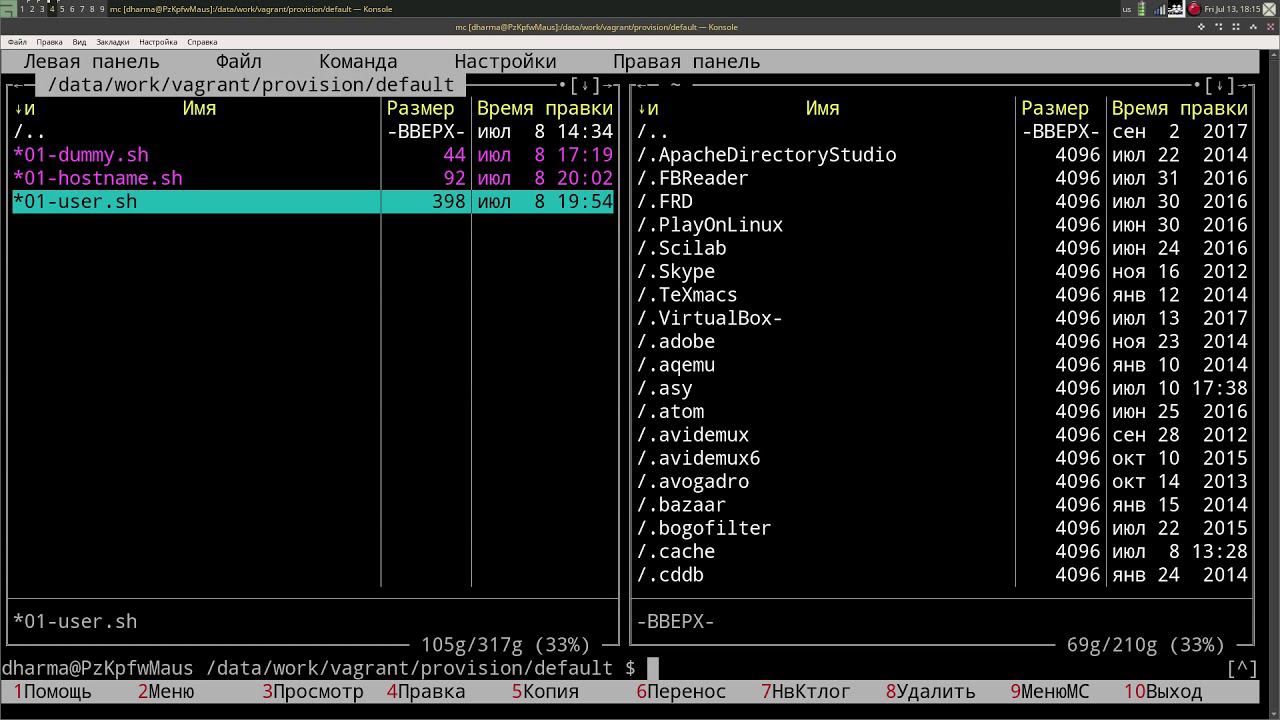The height and width of the screenshot is (720, 1280).
Task: Select .PlayOnLinux directory
Action: tap(942, 225)
